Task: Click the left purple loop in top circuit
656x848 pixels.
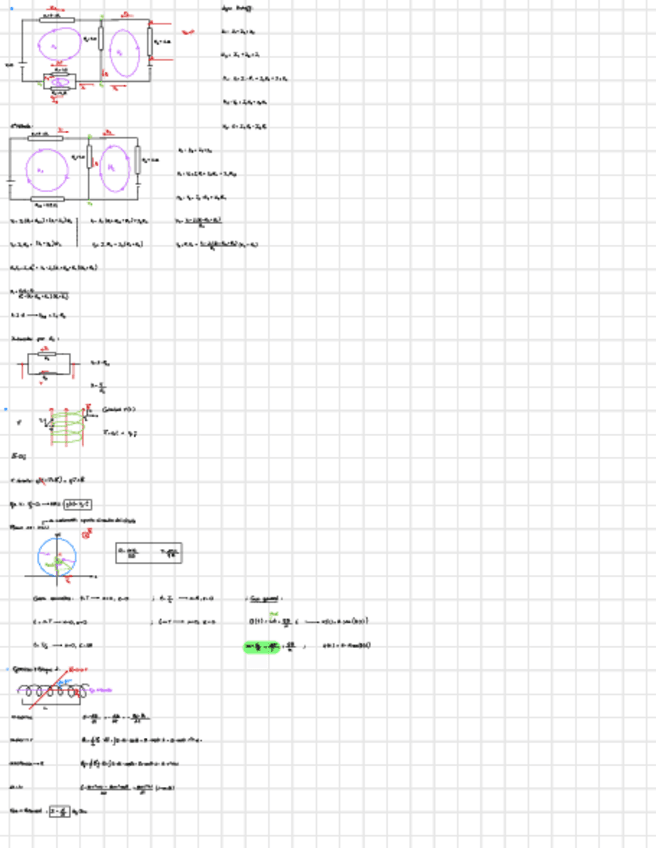Action: 59,45
